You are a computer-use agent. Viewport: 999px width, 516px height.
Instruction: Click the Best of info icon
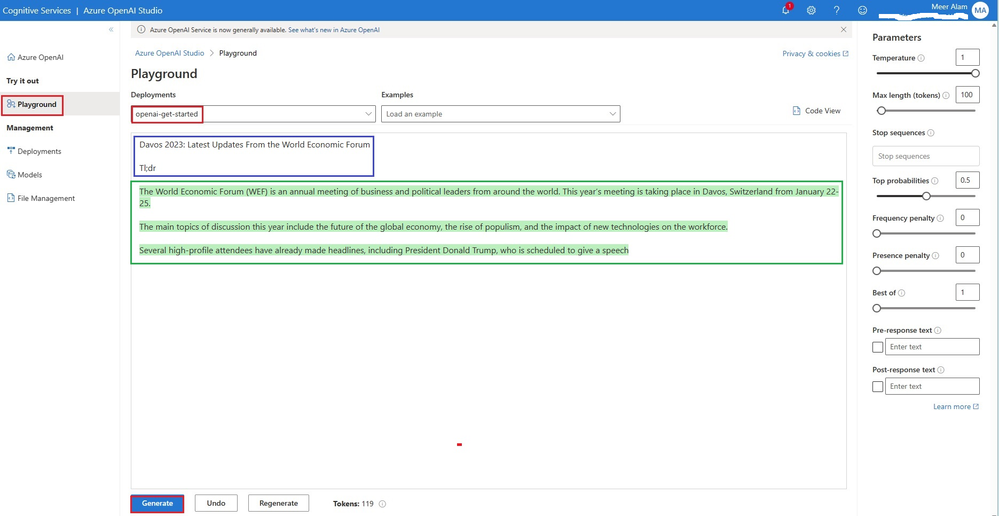[902, 293]
